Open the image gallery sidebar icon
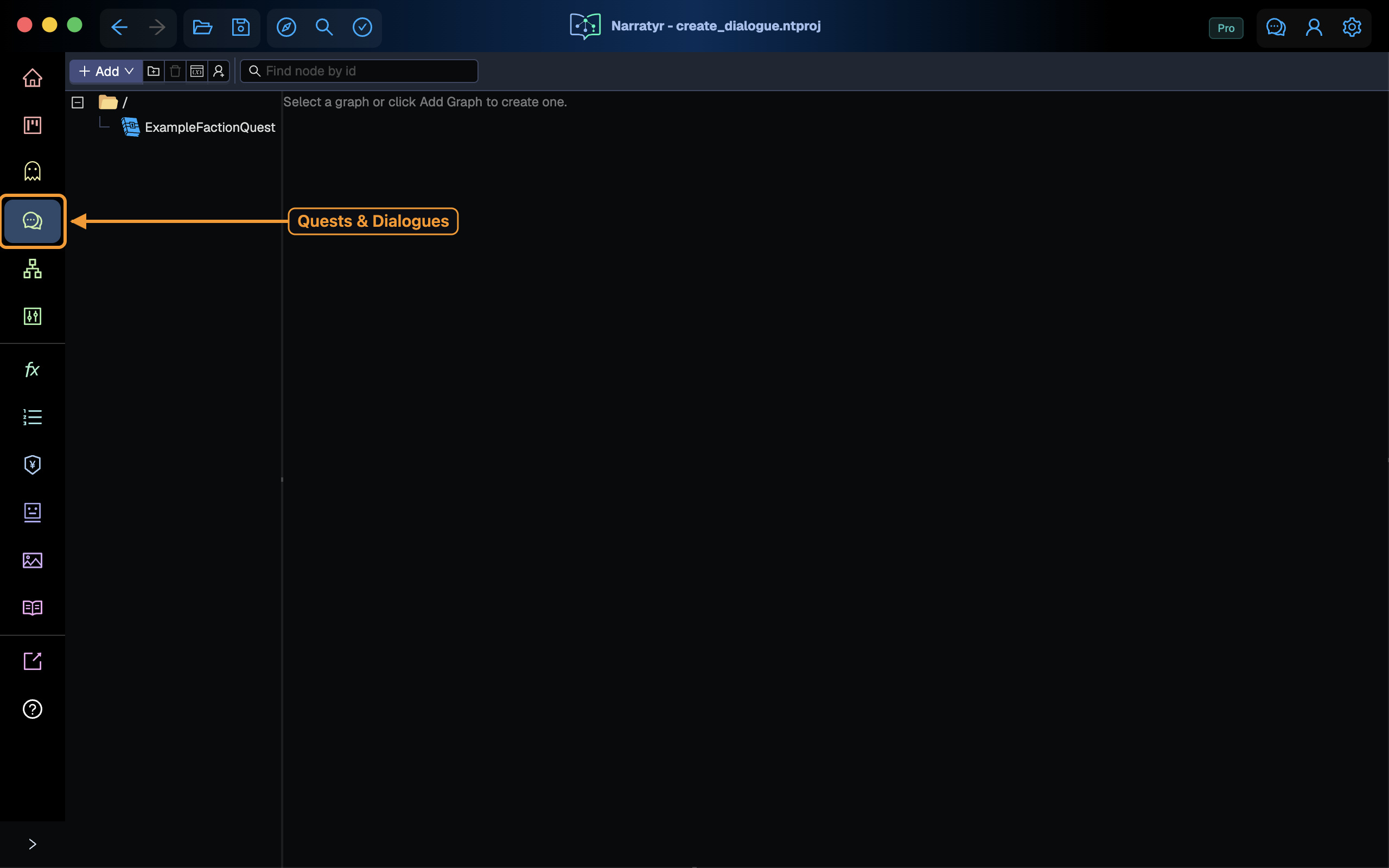 (32, 560)
